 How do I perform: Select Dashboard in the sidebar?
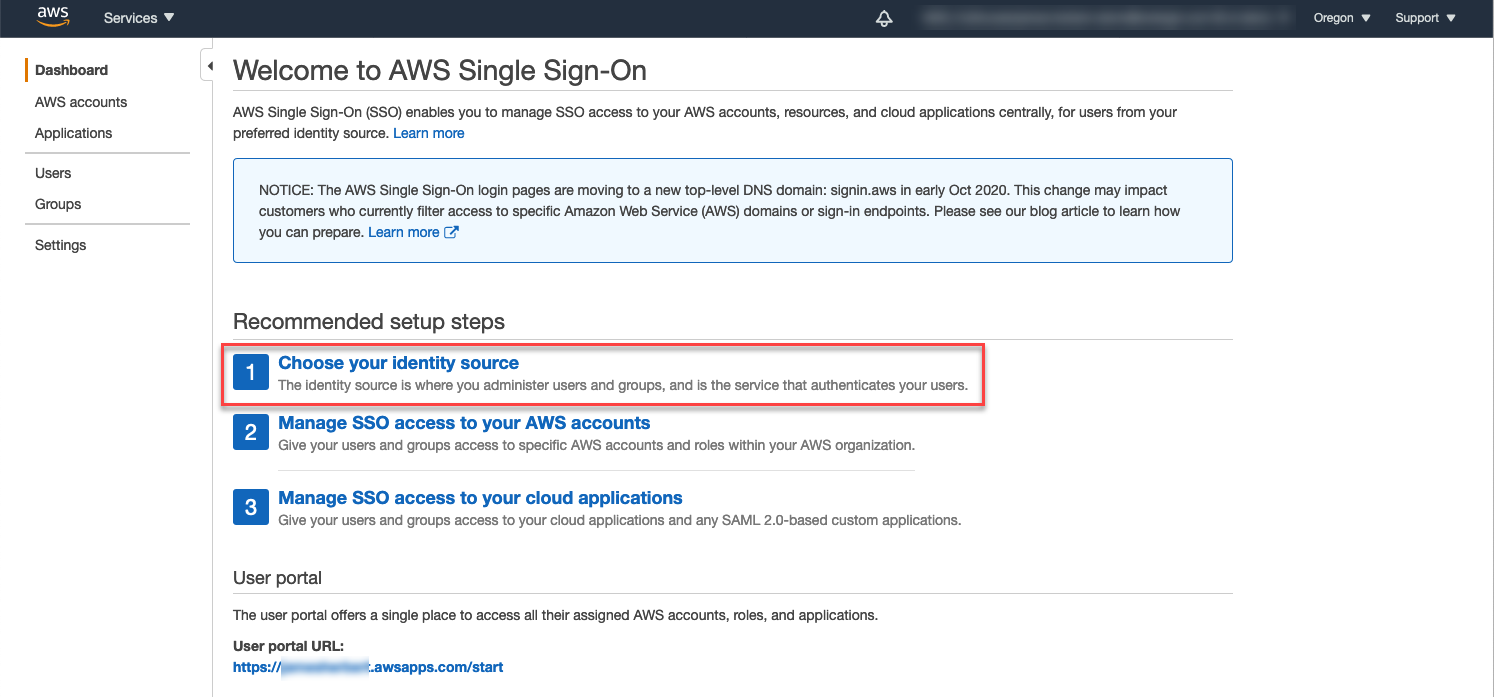[70, 70]
